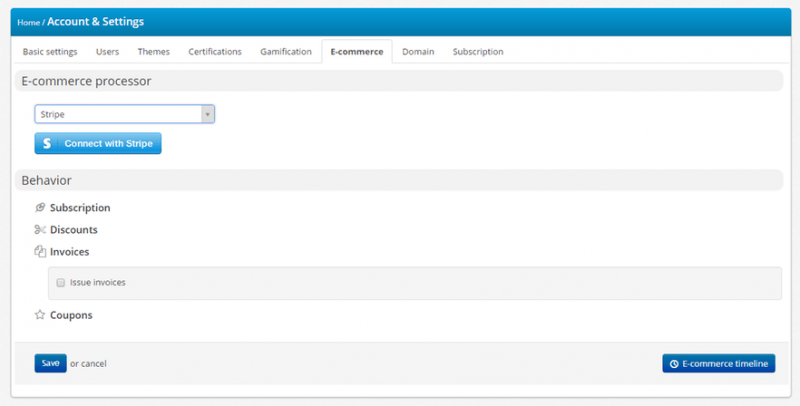Expand the Discounts behavior section

73,230
